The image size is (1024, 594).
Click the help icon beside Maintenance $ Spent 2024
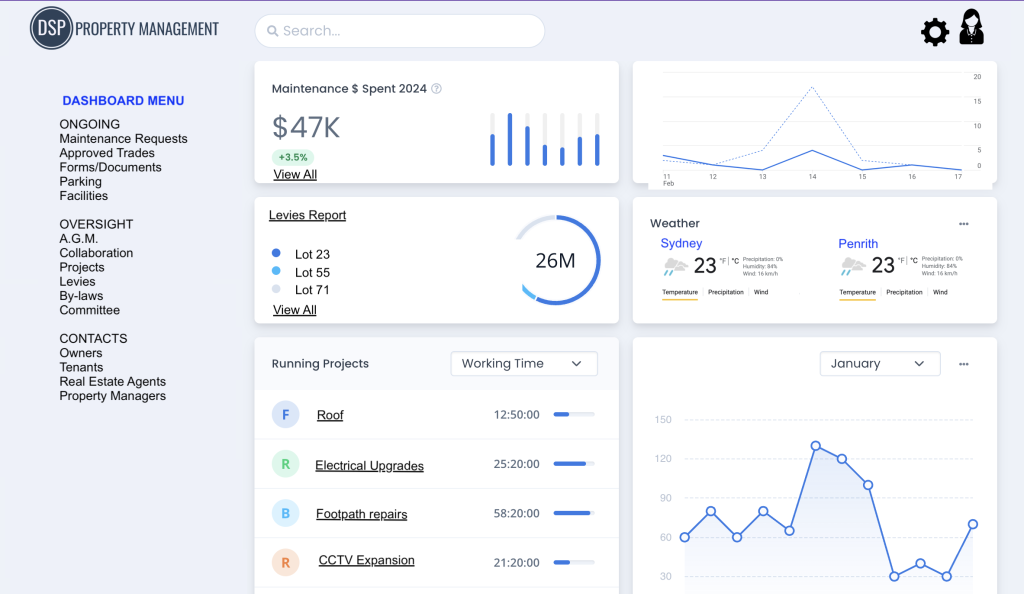click(x=436, y=89)
